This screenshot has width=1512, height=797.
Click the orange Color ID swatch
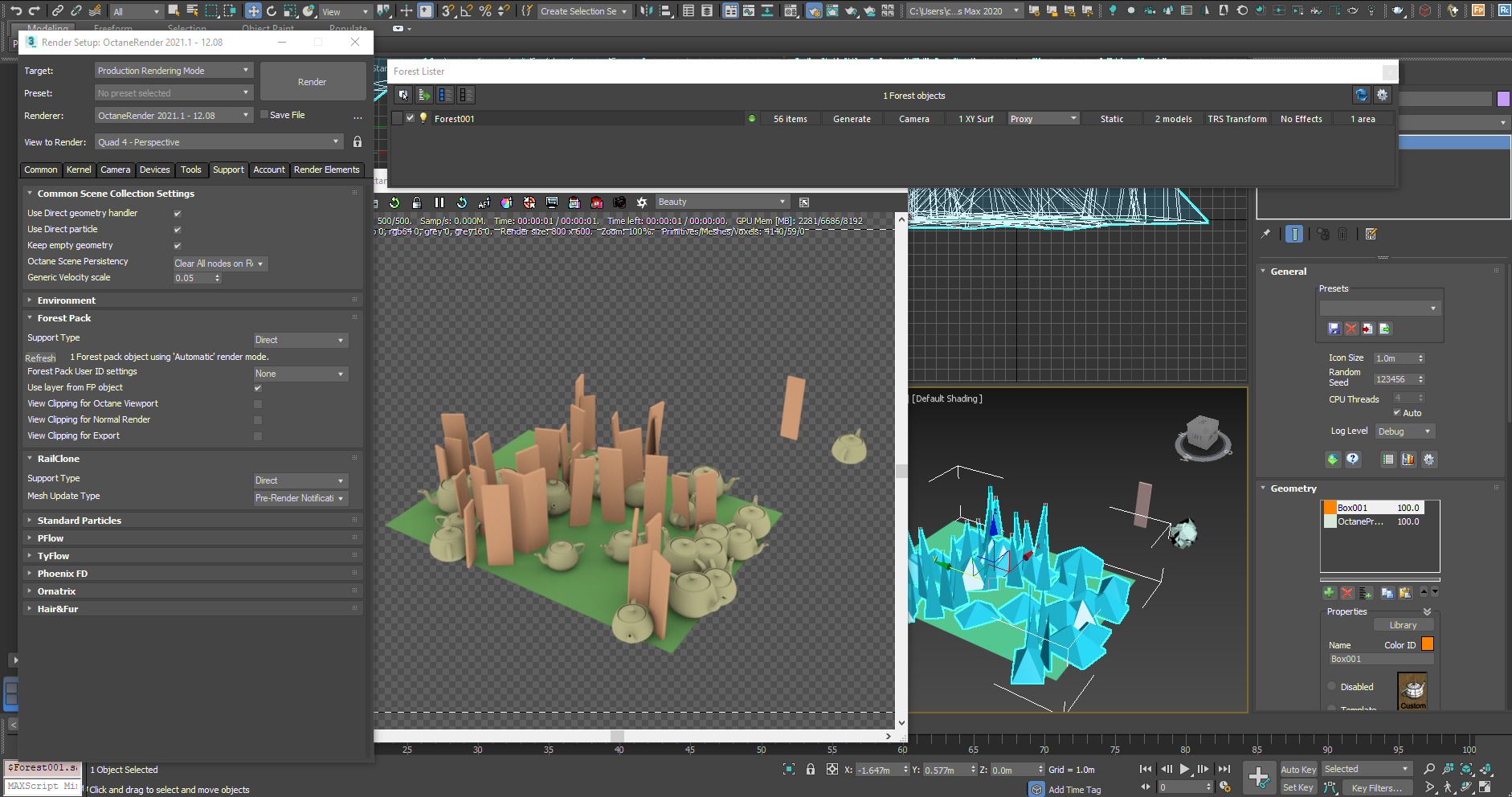tap(1427, 644)
